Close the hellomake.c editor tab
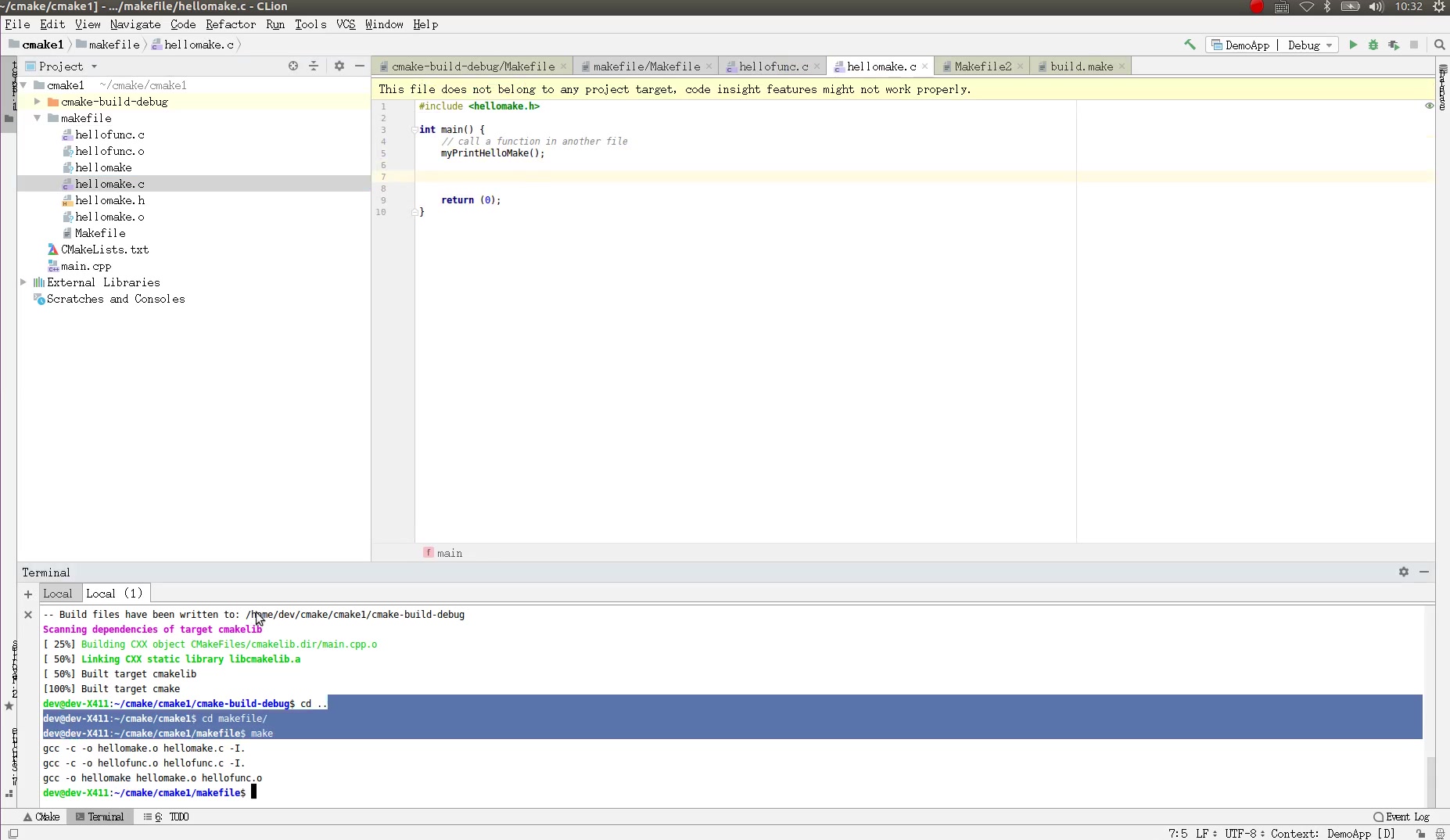 [924, 66]
